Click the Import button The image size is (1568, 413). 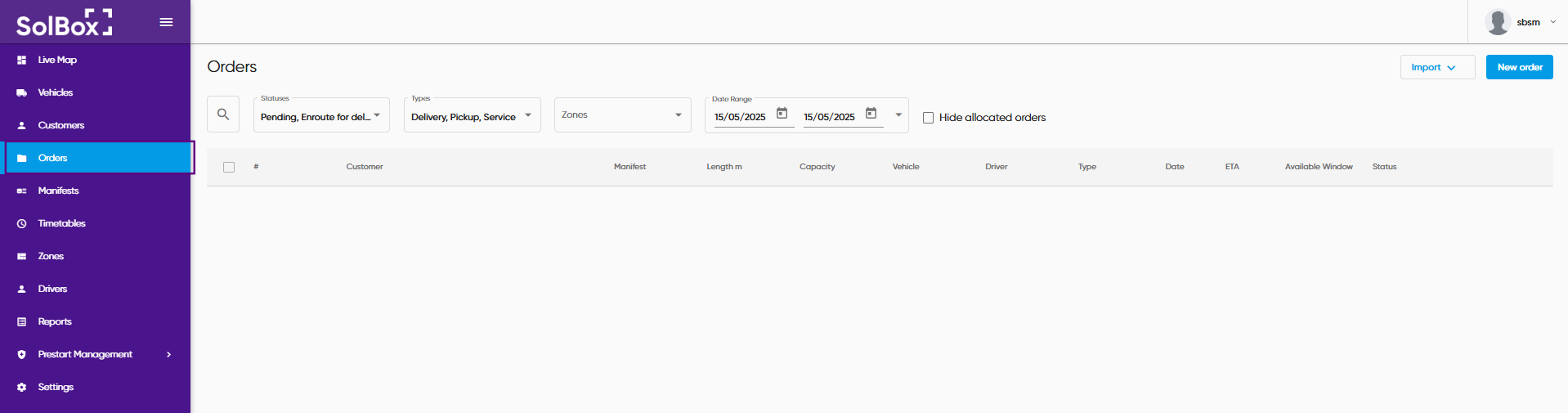click(x=1437, y=67)
